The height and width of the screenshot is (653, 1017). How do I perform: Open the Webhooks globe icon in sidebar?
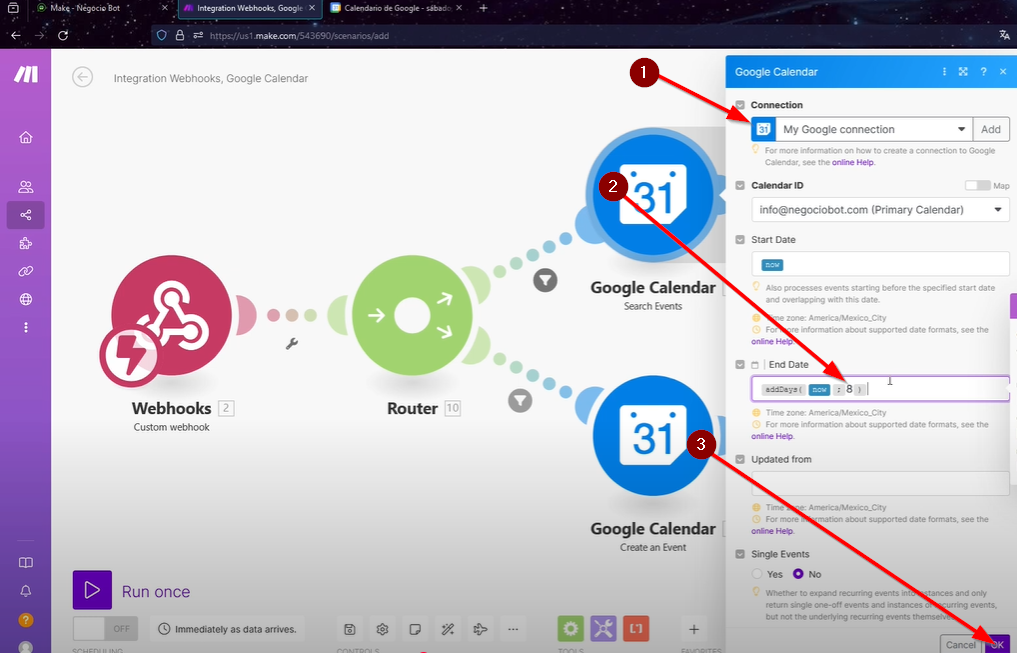26,300
